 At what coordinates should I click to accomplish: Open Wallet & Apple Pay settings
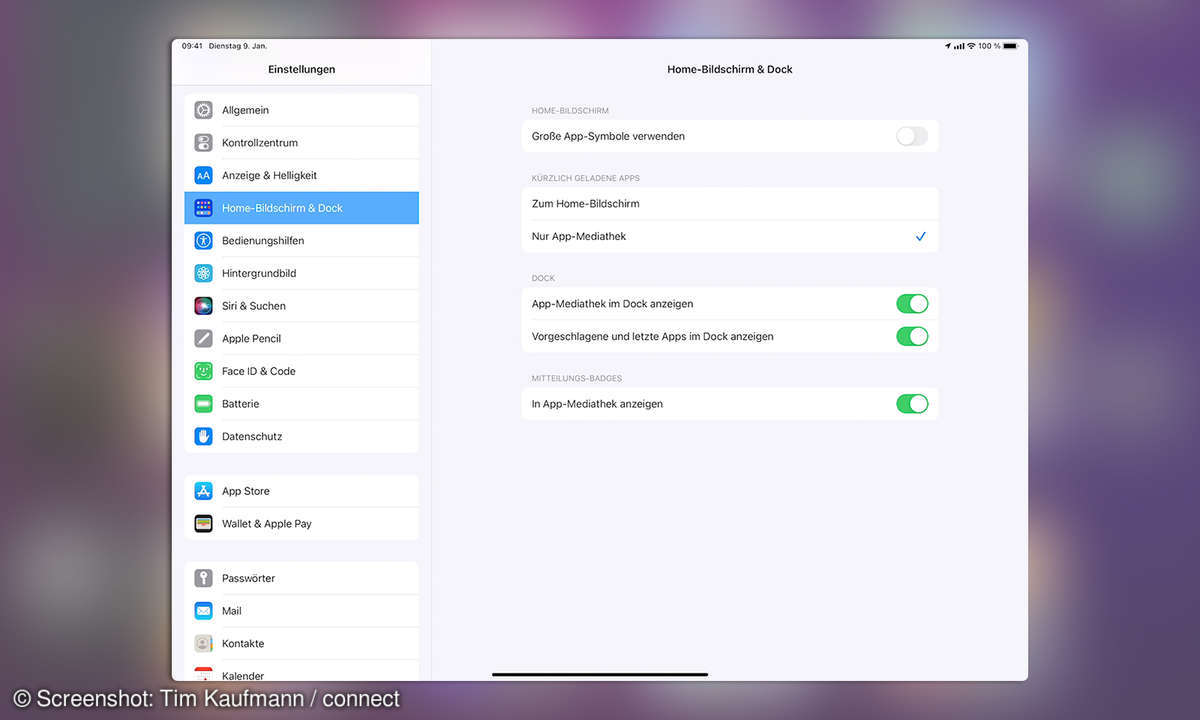[302, 524]
